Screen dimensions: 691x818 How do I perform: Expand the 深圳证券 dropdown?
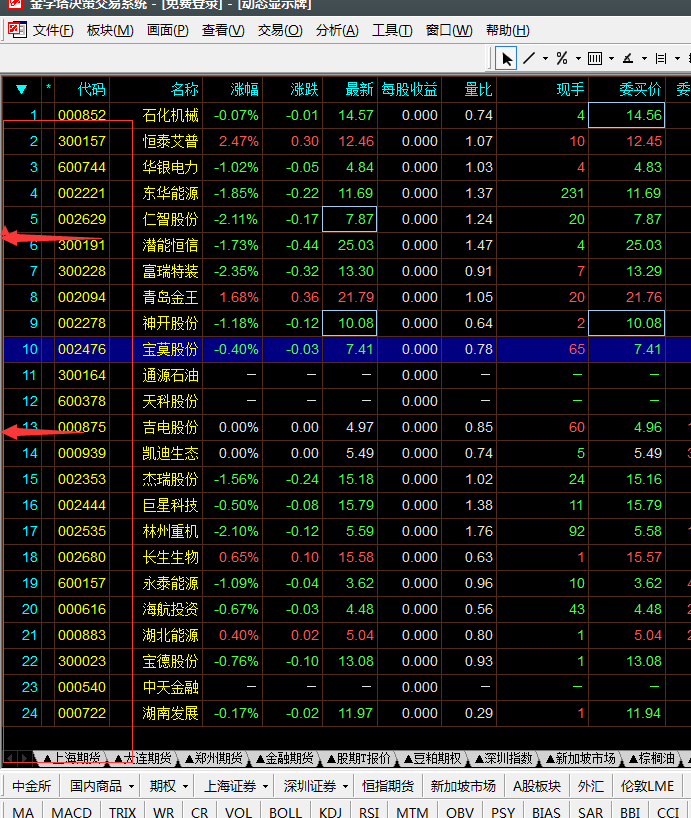(314, 786)
